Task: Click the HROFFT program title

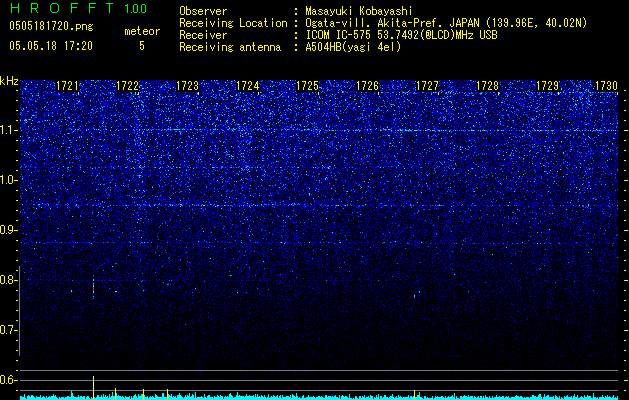Action: (x=61, y=8)
